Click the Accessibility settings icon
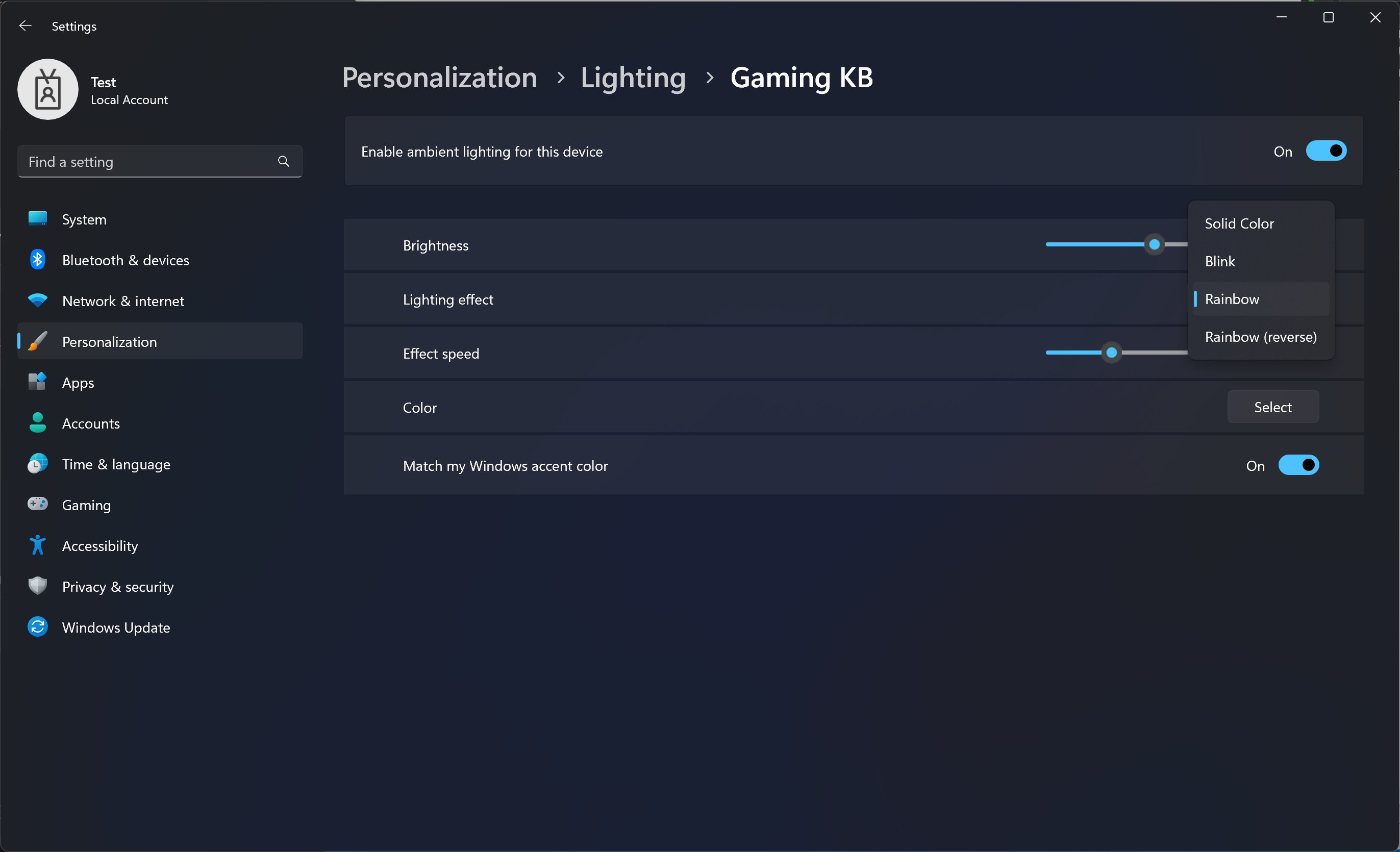The image size is (1400, 852). coord(37,545)
